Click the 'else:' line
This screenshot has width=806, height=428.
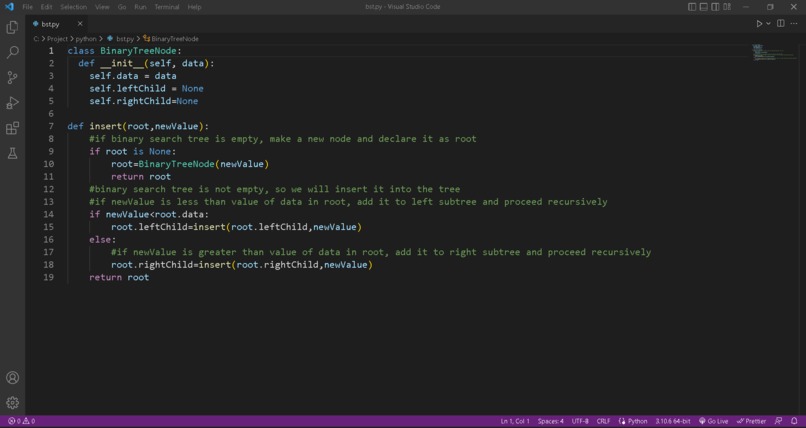(103, 239)
